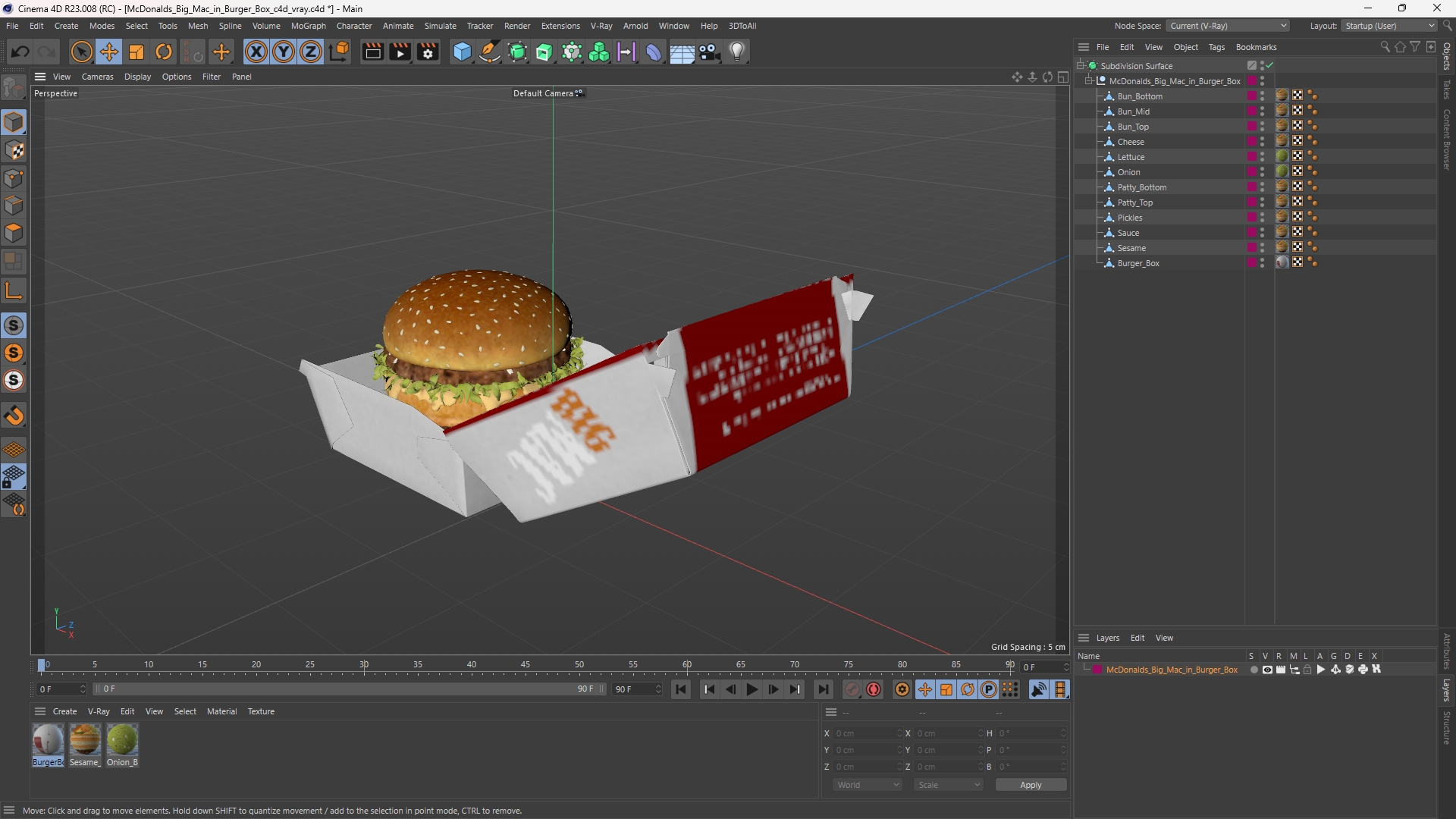Select the BurgerBox material thumbnail
Viewport: 1456px width, 819px height.
[48, 739]
